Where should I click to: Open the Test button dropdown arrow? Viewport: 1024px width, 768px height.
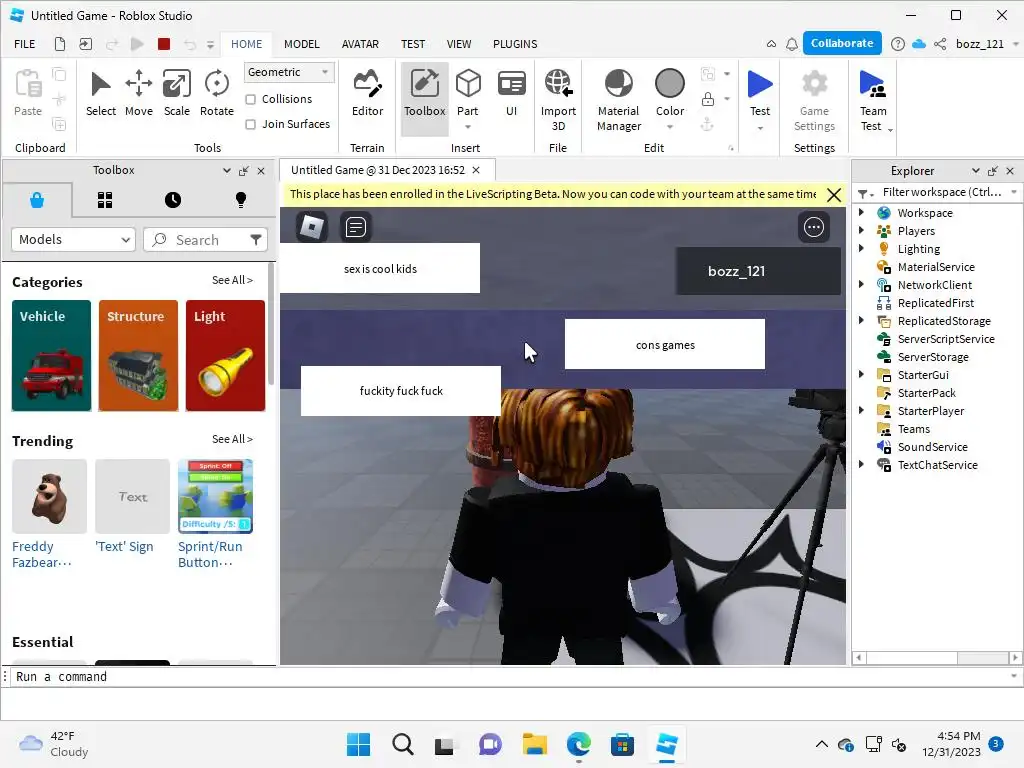coord(760,128)
